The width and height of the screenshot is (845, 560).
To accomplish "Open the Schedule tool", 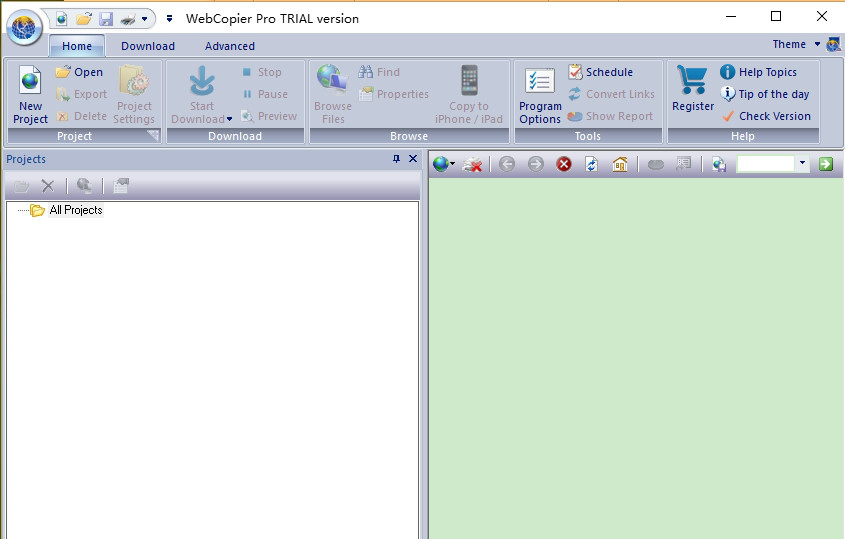I will 600,72.
